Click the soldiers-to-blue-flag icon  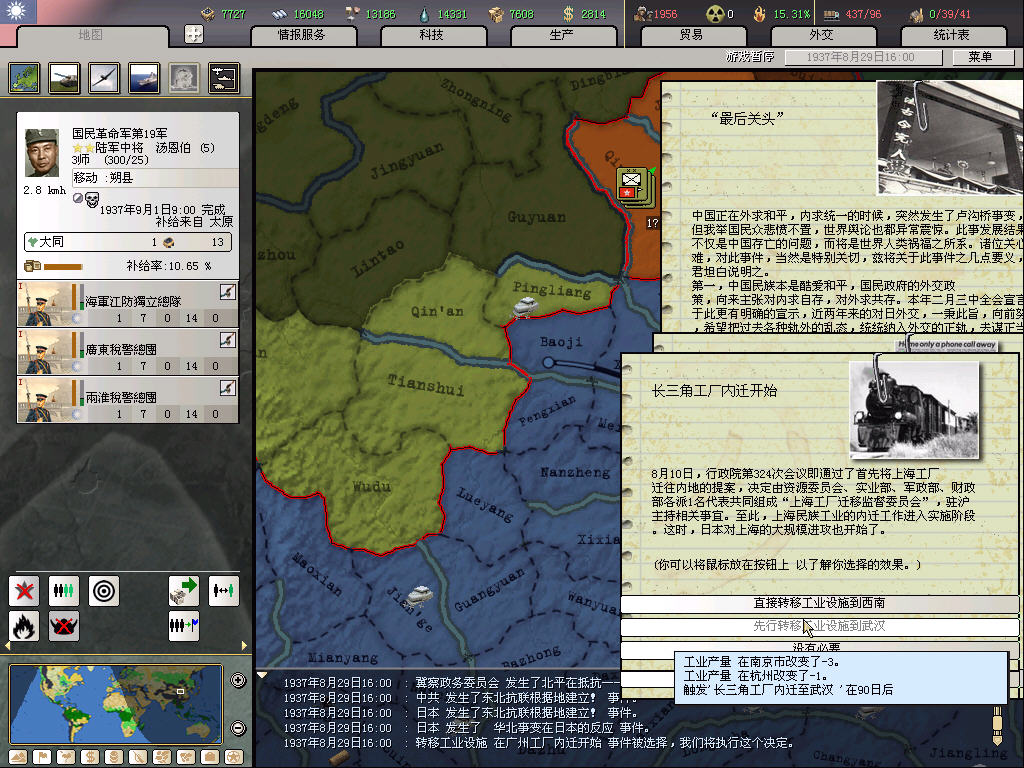coord(184,626)
